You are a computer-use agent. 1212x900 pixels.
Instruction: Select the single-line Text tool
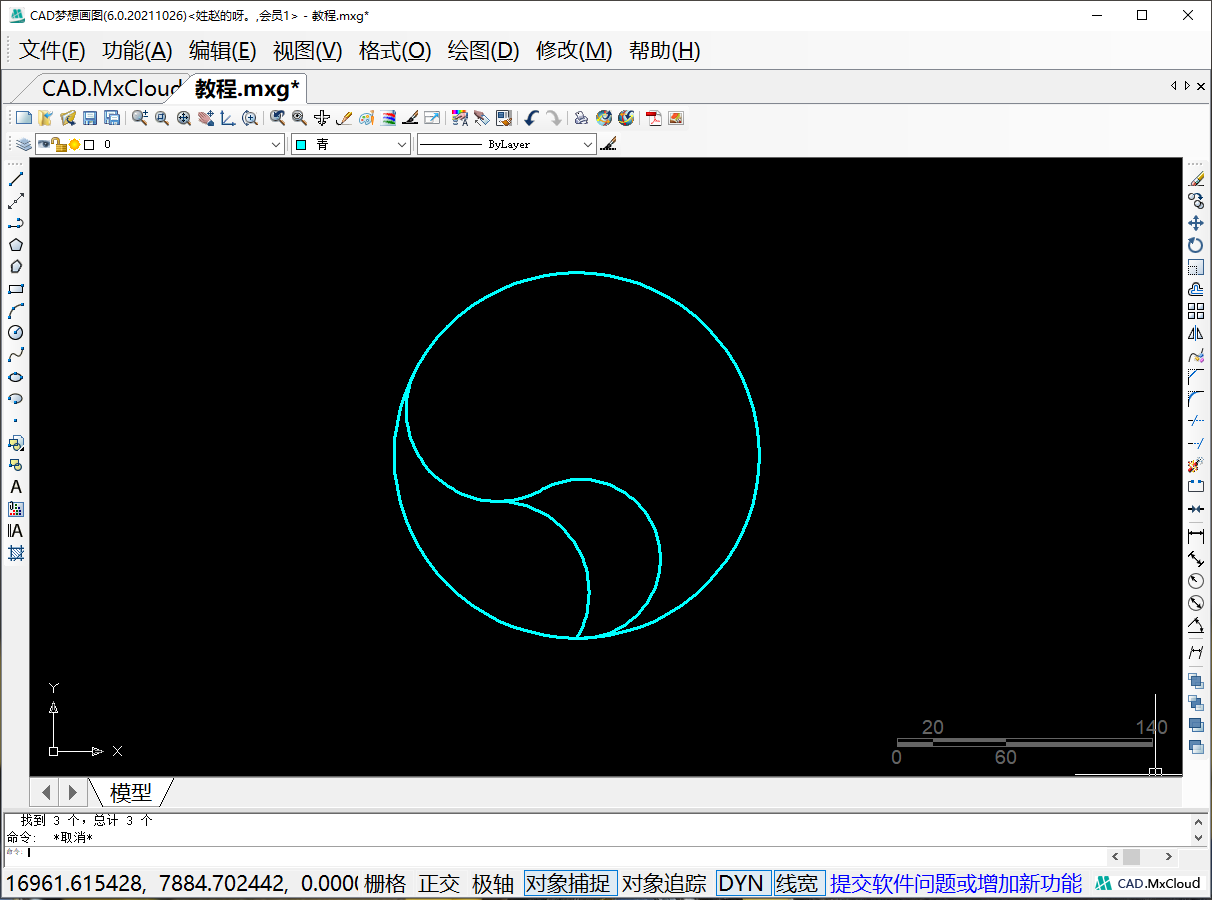[16, 487]
